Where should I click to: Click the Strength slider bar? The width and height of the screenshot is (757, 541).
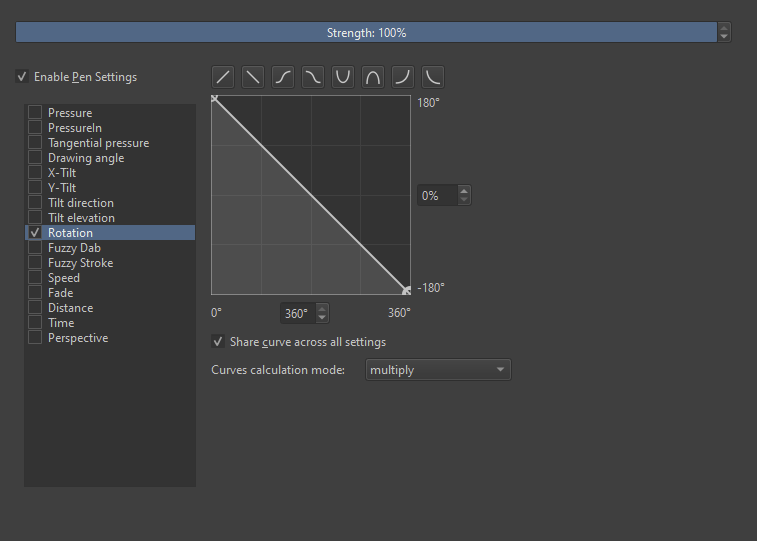366,33
